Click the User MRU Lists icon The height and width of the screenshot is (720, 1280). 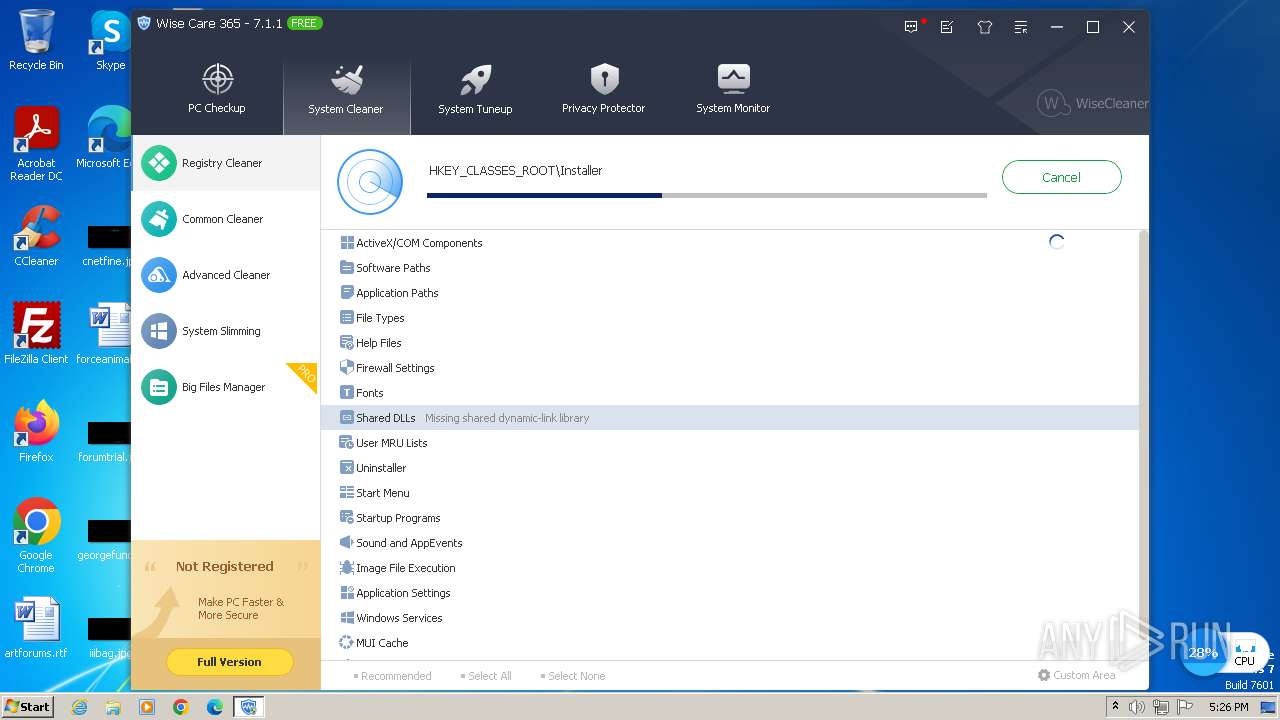tap(347, 443)
